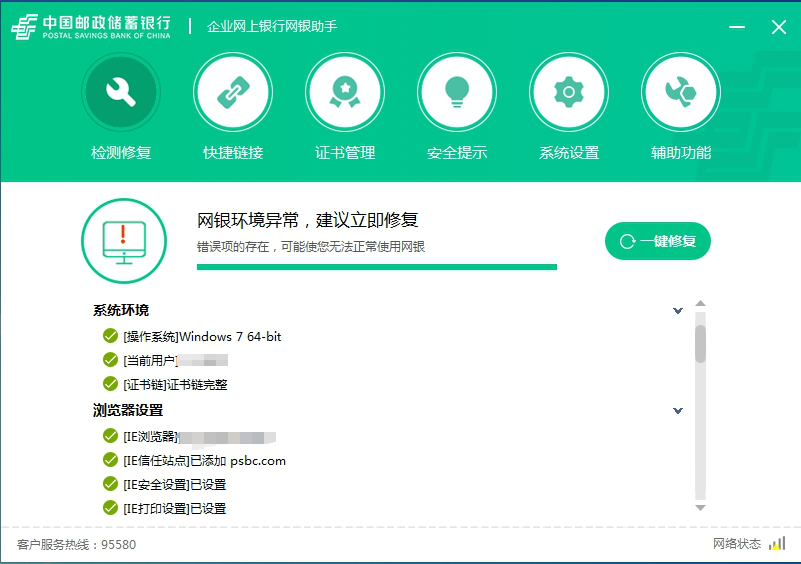Screen dimensions: 801x564
Task: Select the 系统设置 tab label
Action: 569,152
